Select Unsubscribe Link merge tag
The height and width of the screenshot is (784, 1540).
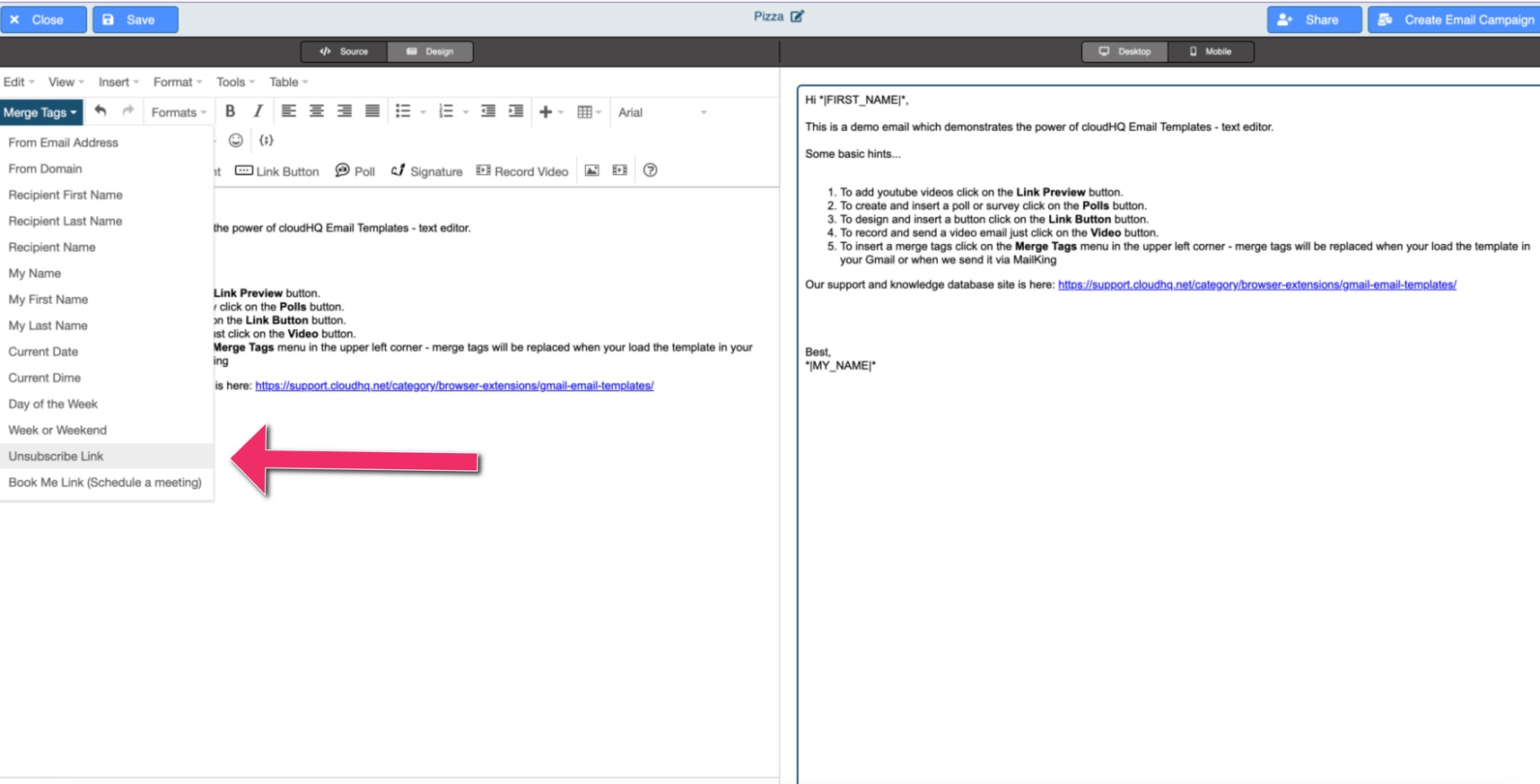[107, 456]
